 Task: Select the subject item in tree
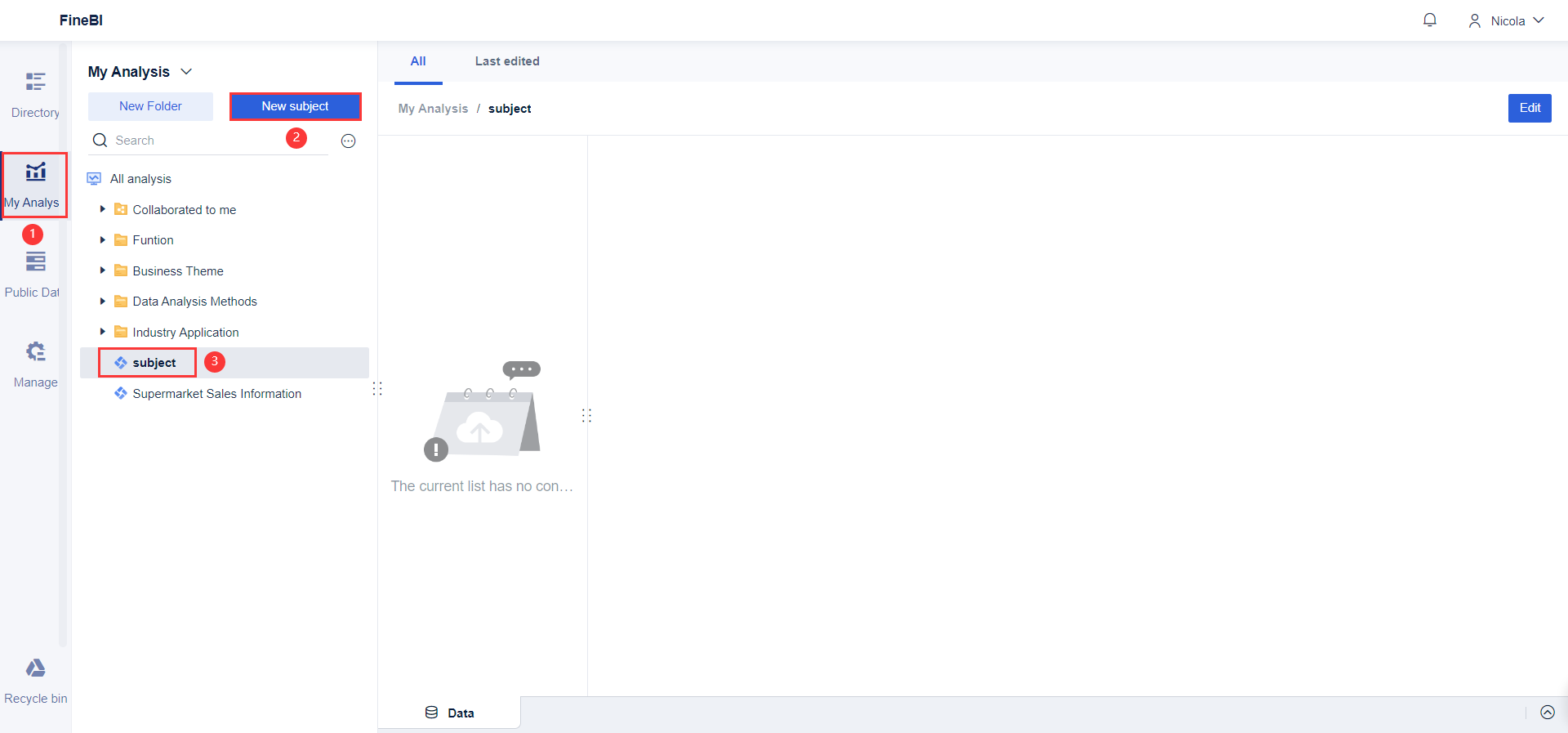(225, 363)
